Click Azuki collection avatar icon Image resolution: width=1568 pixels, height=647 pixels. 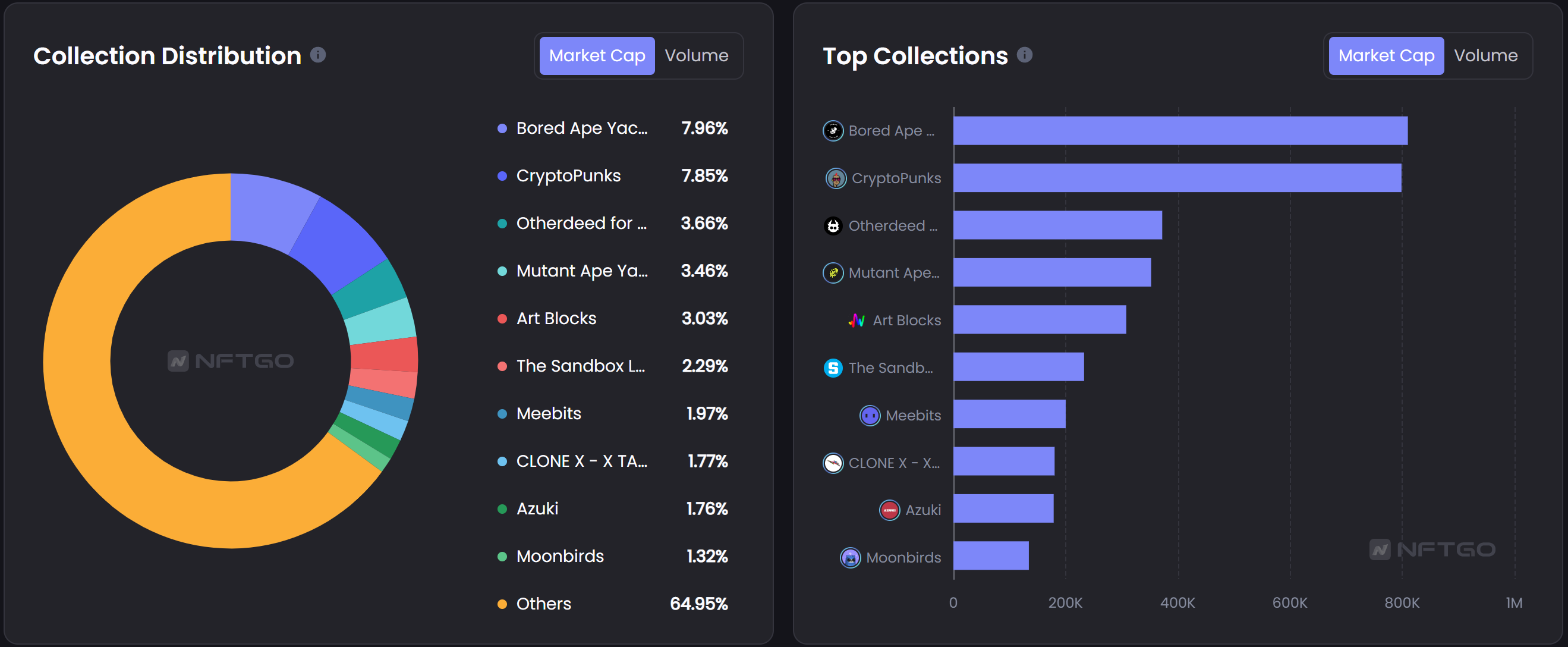pos(889,510)
